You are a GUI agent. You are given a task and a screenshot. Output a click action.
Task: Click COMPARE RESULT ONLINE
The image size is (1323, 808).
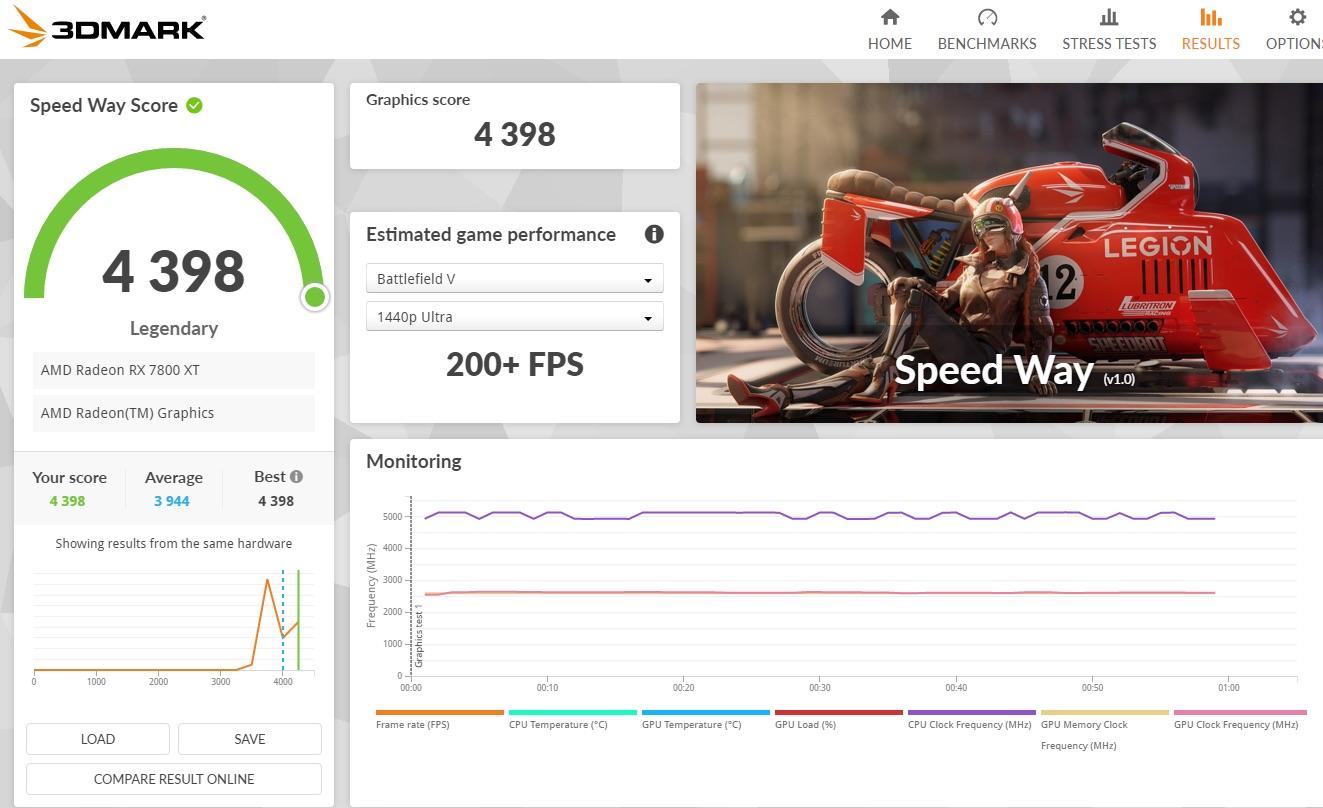pos(174,779)
